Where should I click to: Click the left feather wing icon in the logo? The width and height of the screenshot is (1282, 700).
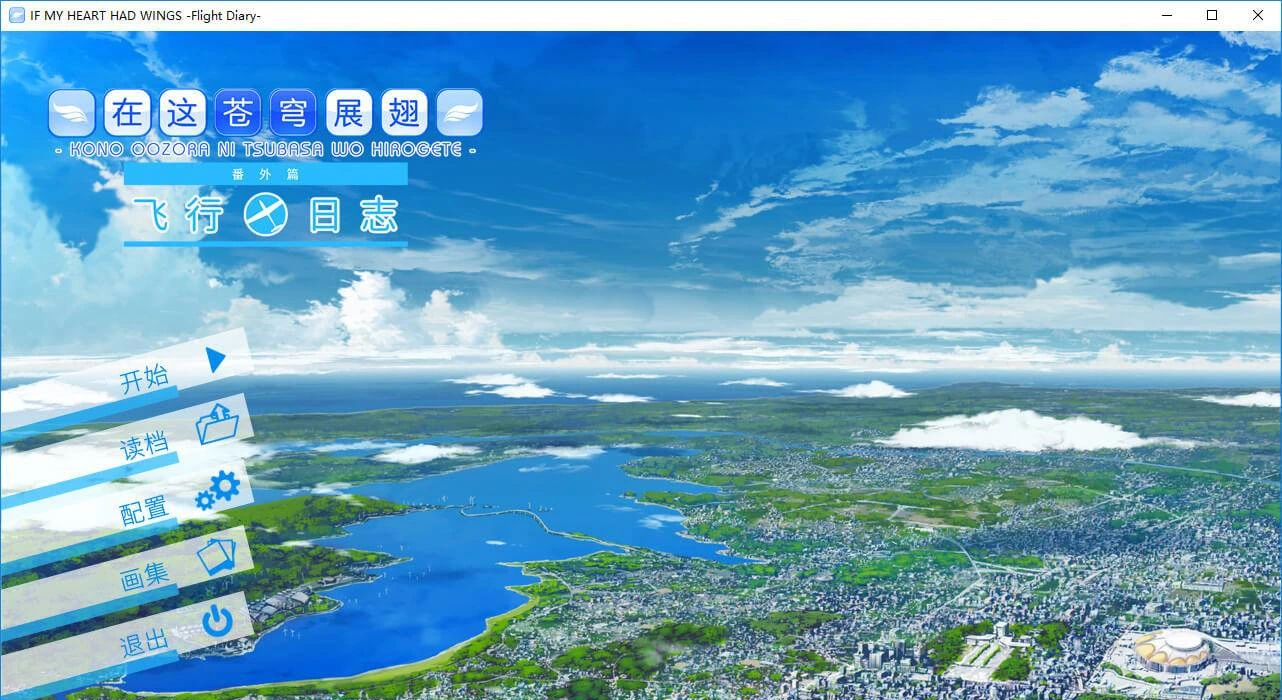pyautogui.click(x=70, y=112)
